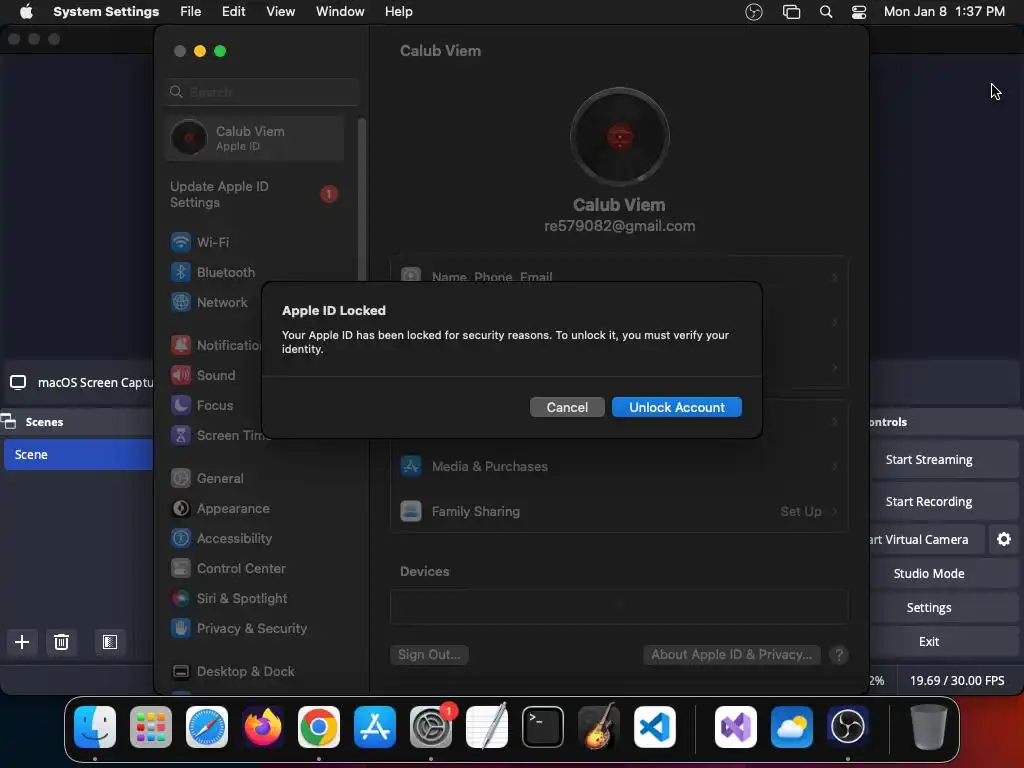Open scene filters icon in OBS
Screen dimensions: 1024x768
point(110,642)
